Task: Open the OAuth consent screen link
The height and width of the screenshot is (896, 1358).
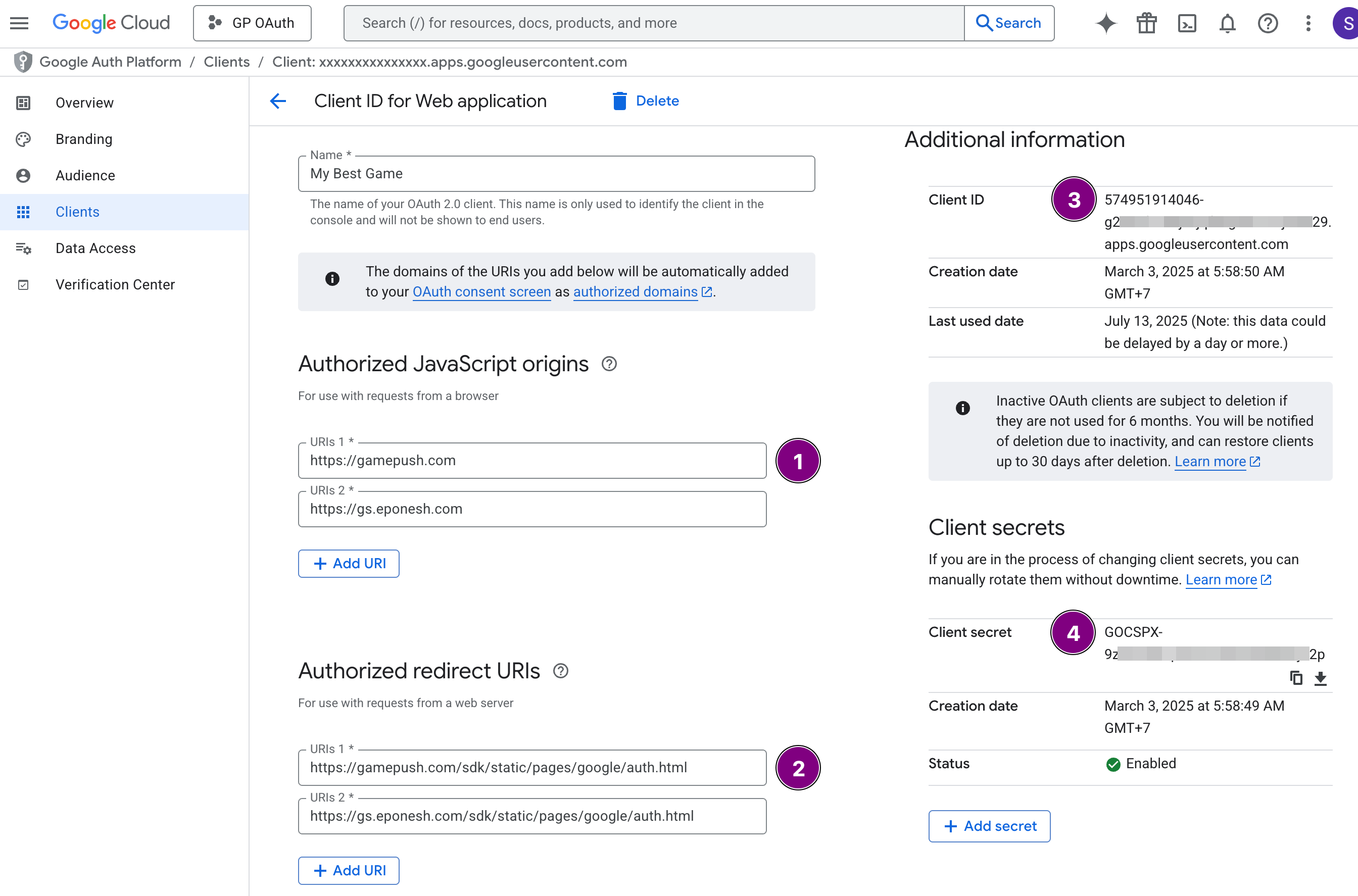Action: (481, 292)
